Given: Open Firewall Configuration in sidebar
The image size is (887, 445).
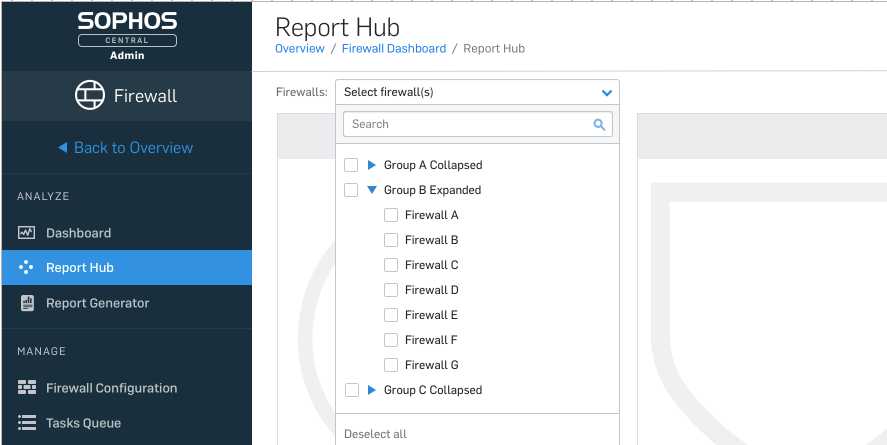Looking at the screenshot, I should (127, 388).
